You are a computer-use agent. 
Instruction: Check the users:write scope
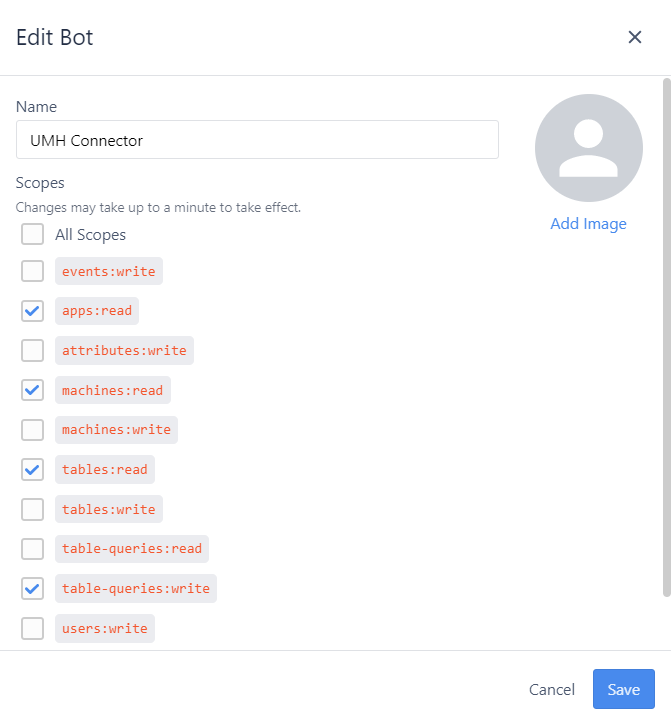point(32,628)
